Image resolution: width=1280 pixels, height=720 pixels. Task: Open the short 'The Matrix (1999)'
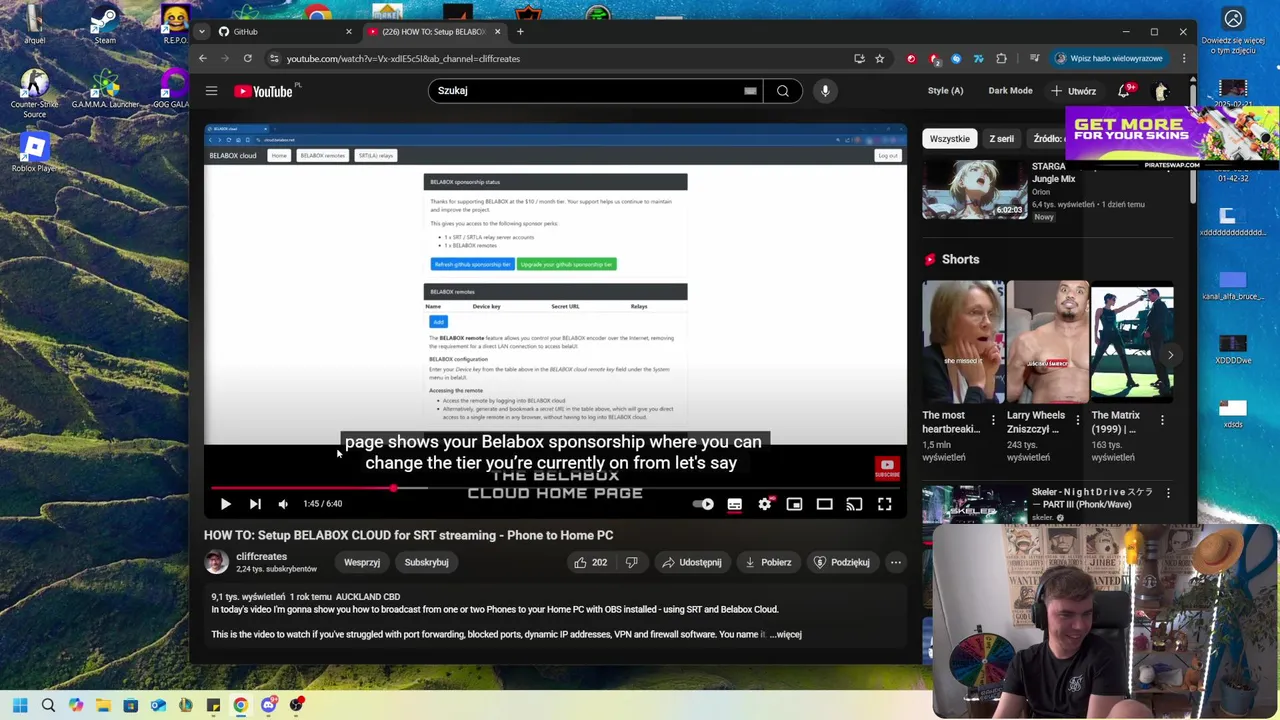click(1132, 342)
